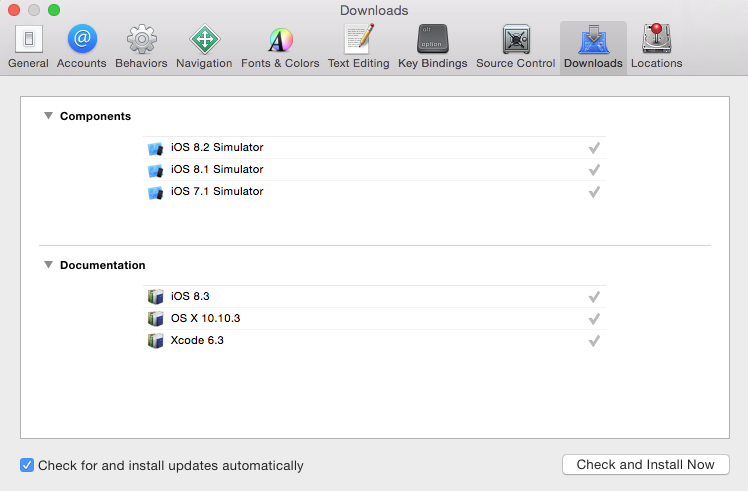Click the iOS 8.1 Simulator component icon

156,170
